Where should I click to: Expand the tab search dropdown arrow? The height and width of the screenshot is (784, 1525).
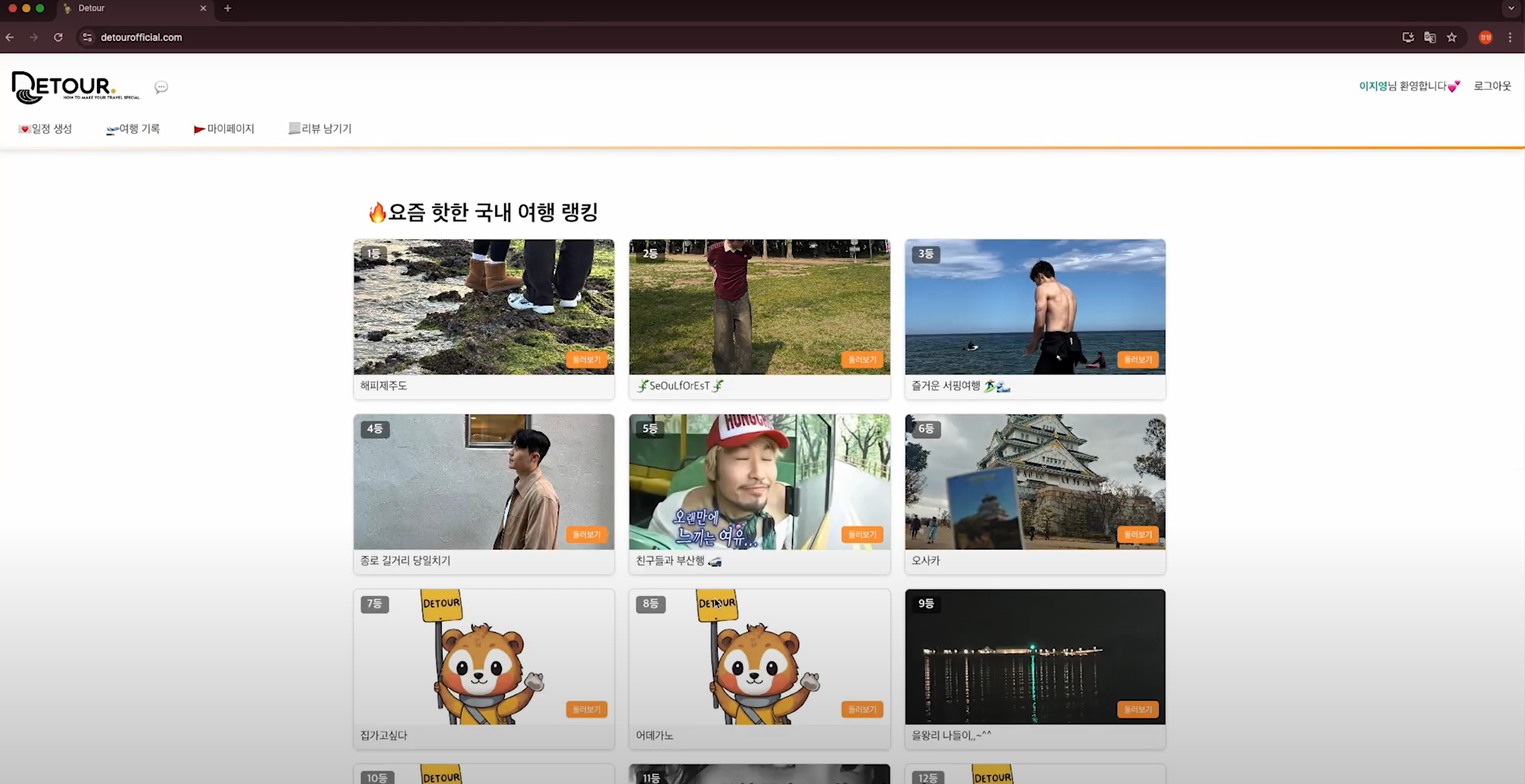(1511, 8)
